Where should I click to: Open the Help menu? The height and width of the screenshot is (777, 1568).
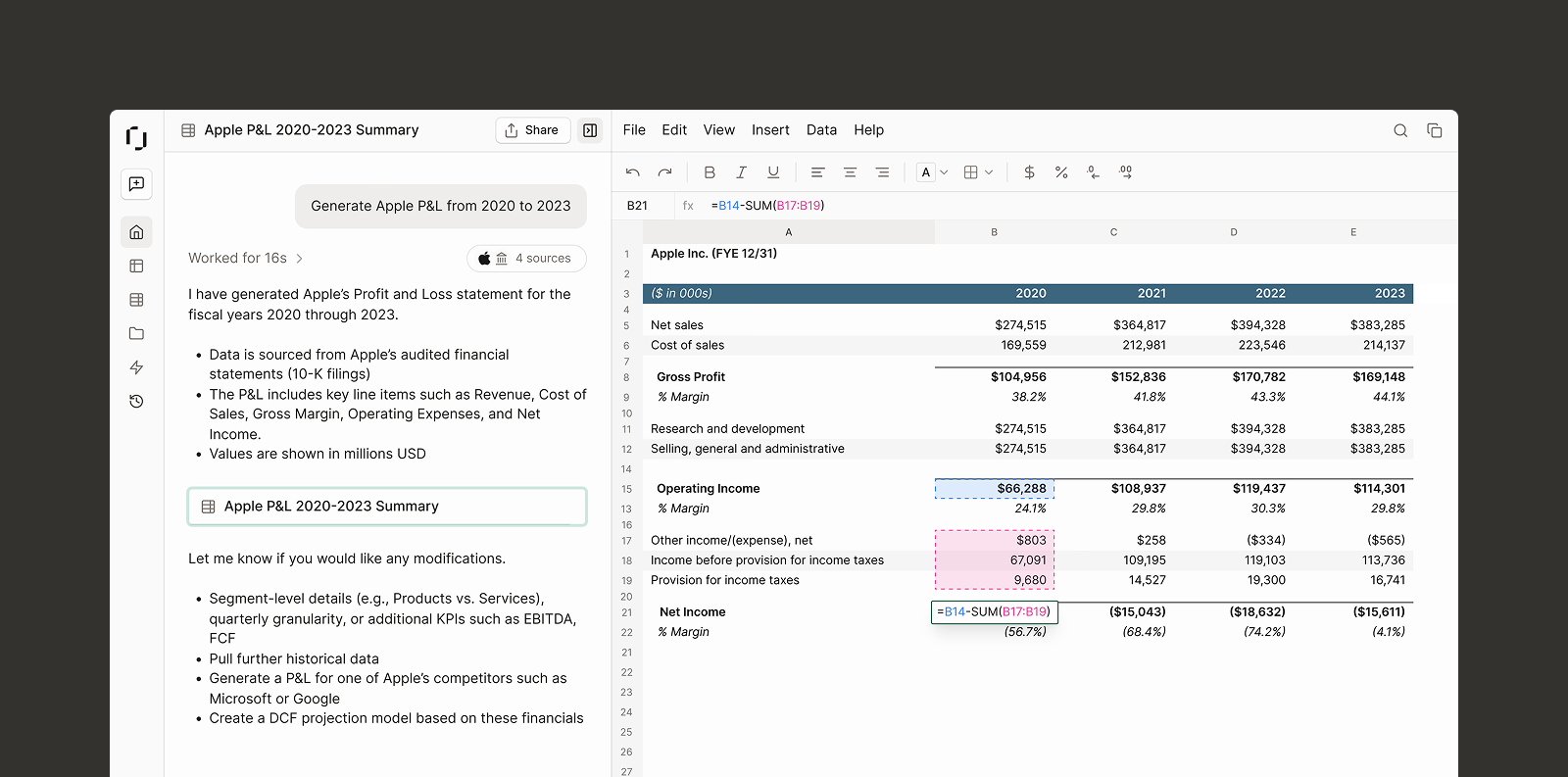point(868,130)
